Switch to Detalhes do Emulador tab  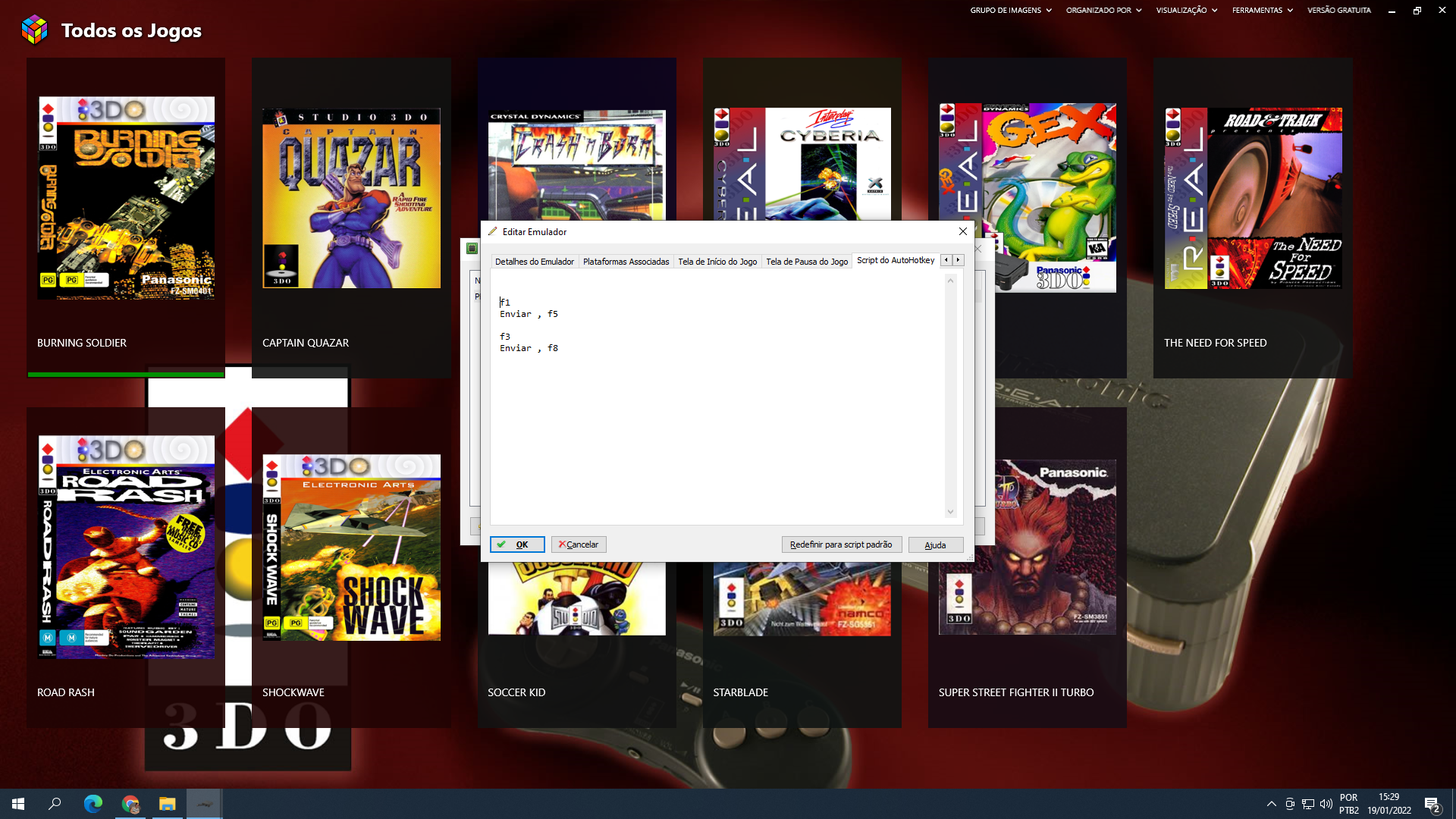click(535, 262)
